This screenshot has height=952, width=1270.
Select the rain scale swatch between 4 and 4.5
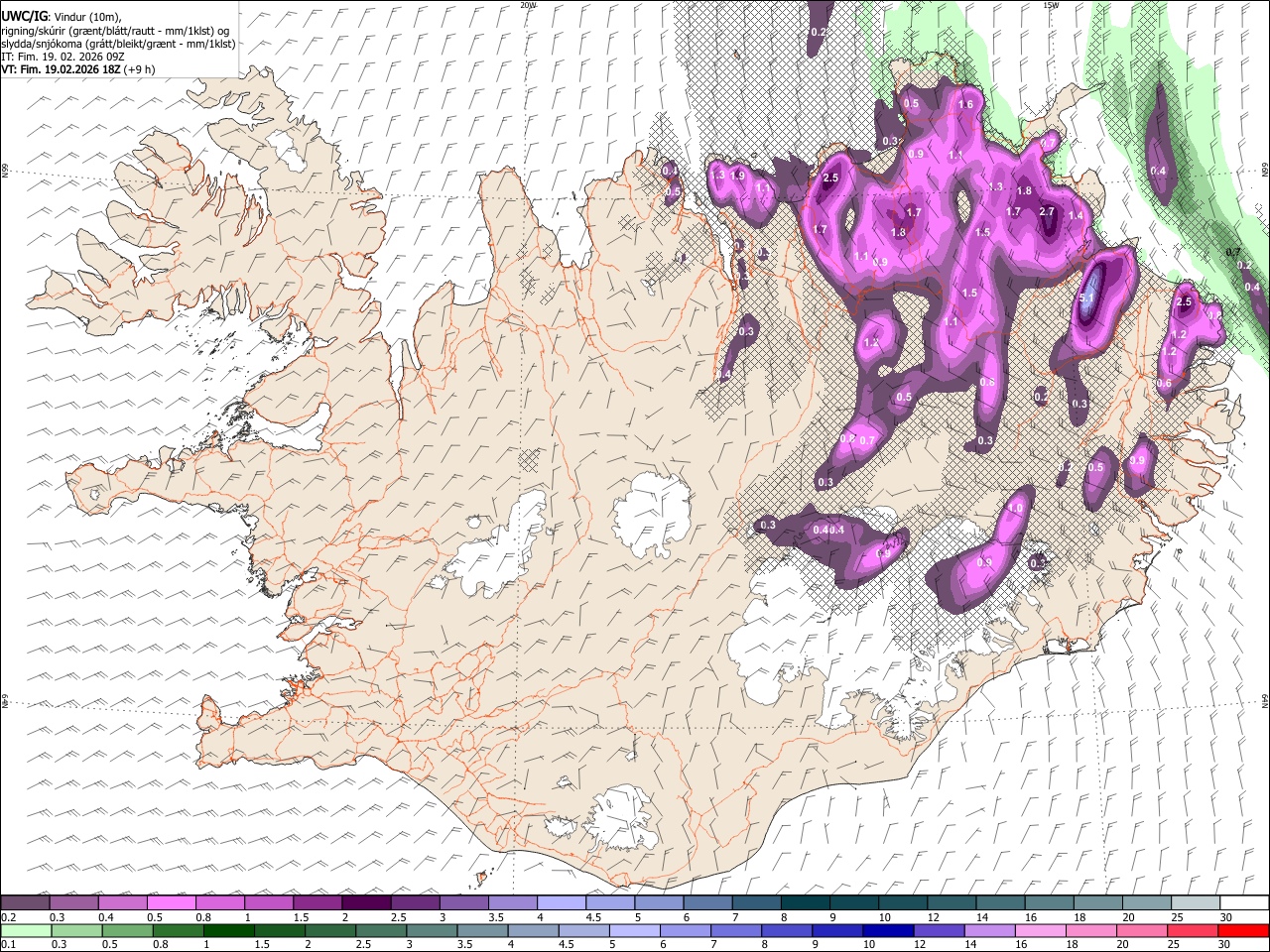point(534,930)
